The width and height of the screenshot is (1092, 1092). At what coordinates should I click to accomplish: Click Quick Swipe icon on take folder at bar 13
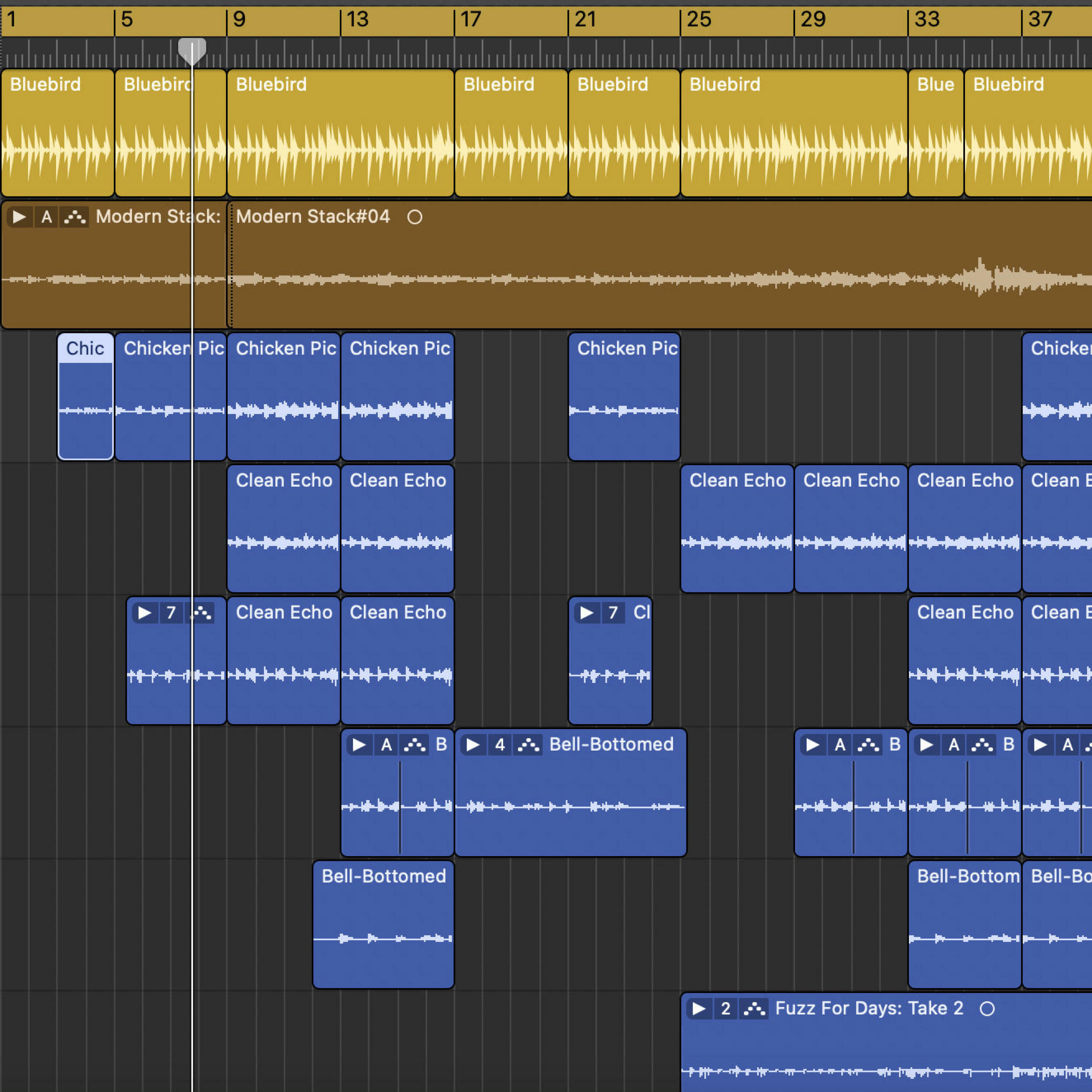click(414, 745)
